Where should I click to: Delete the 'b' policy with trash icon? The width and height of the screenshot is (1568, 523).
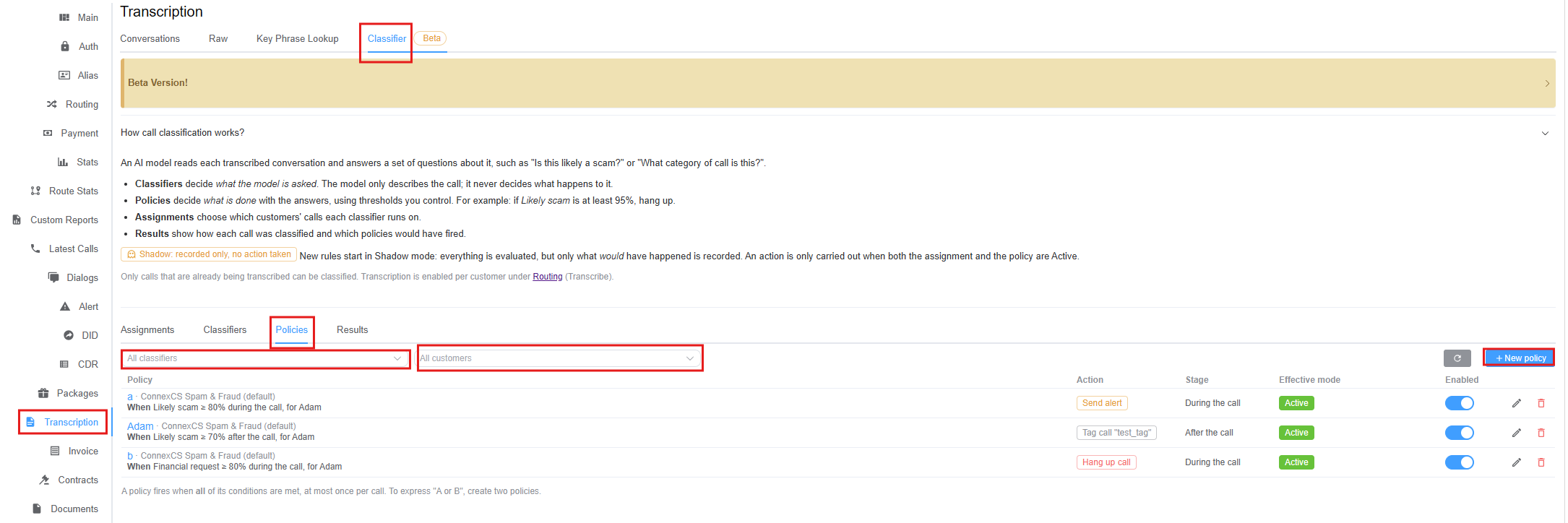[1541, 462]
